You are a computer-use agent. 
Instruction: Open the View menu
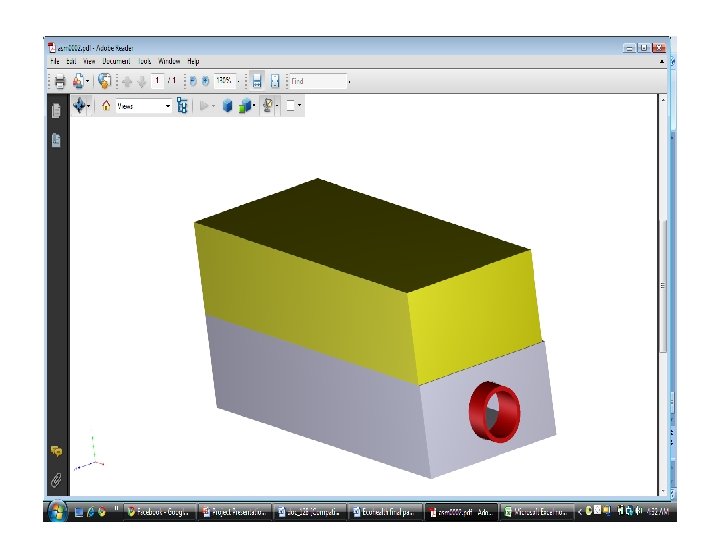[x=89, y=61]
